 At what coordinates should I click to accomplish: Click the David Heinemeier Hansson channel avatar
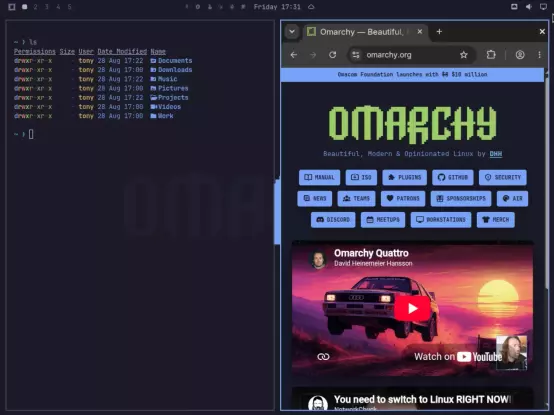pyautogui.click(x=318, y=260)
